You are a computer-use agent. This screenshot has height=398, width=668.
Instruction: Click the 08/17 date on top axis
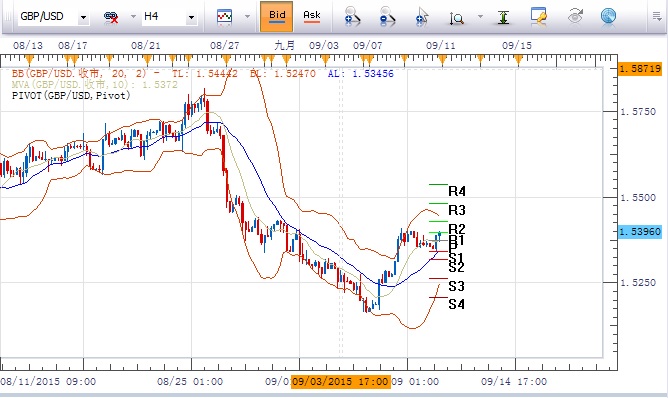pyautogui.click(x=72, y=45)
